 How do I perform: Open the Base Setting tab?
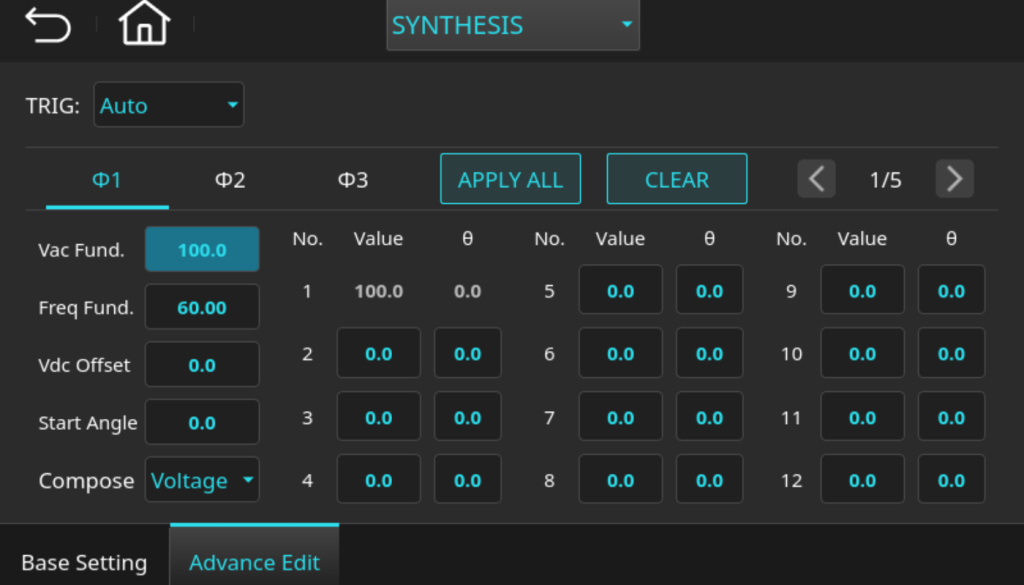pyautogui.click(x=84, y=562)
